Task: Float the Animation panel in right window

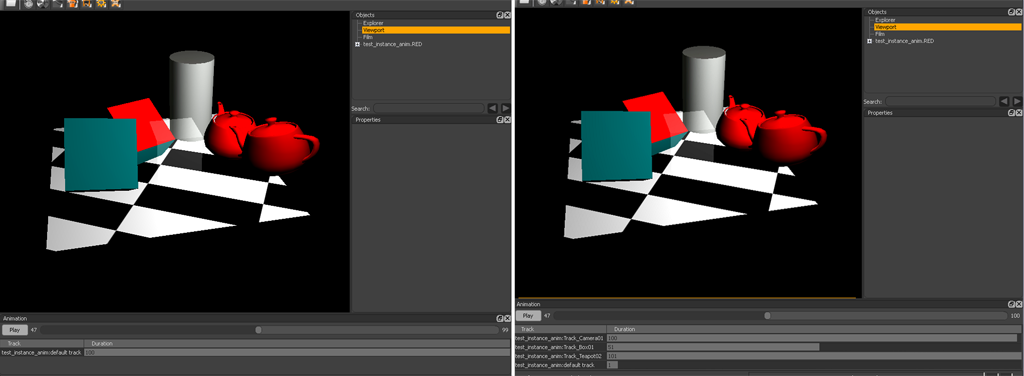Action: pos(1012,304)
